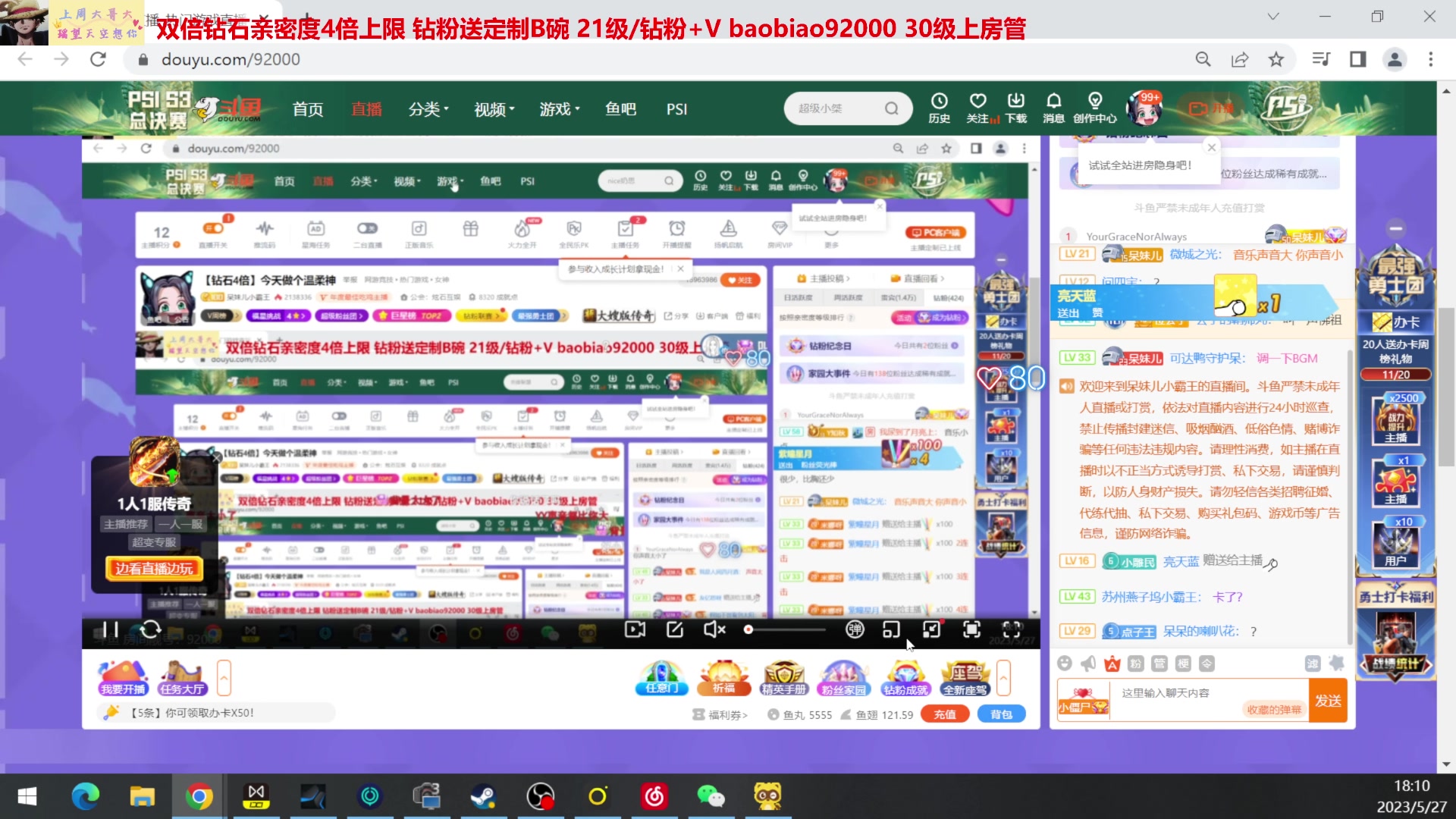Open 粉丝家园 fan home icon
This screenshot has width=1456, height=819.
(843, 677)
